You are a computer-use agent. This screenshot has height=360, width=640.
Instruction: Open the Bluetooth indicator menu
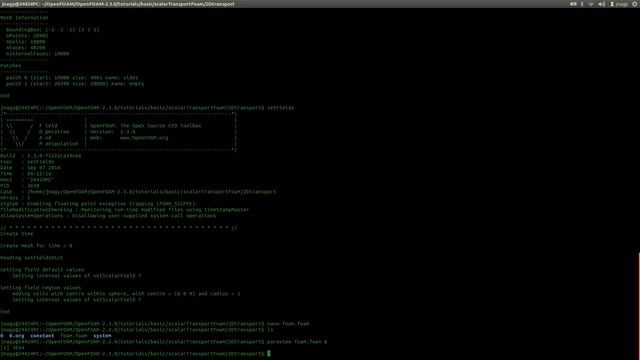[x=582, y=4]
